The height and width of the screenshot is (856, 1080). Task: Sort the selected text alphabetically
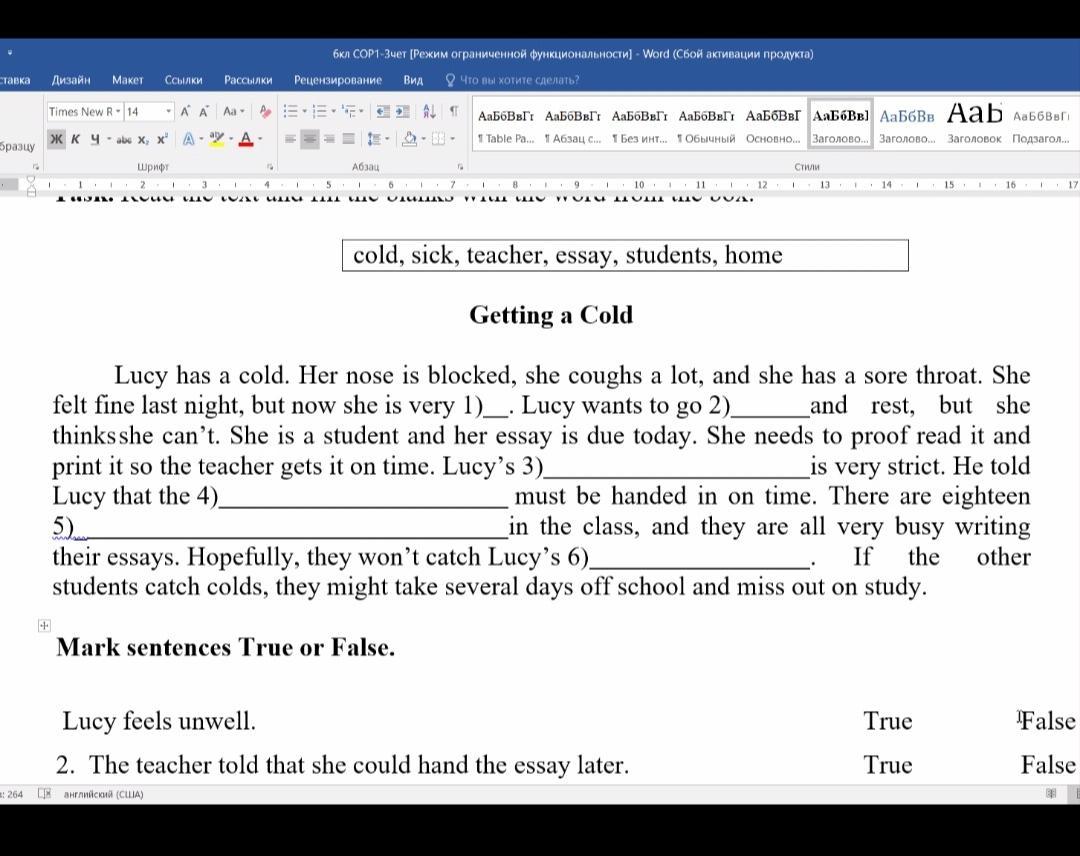tap(429, 112)
